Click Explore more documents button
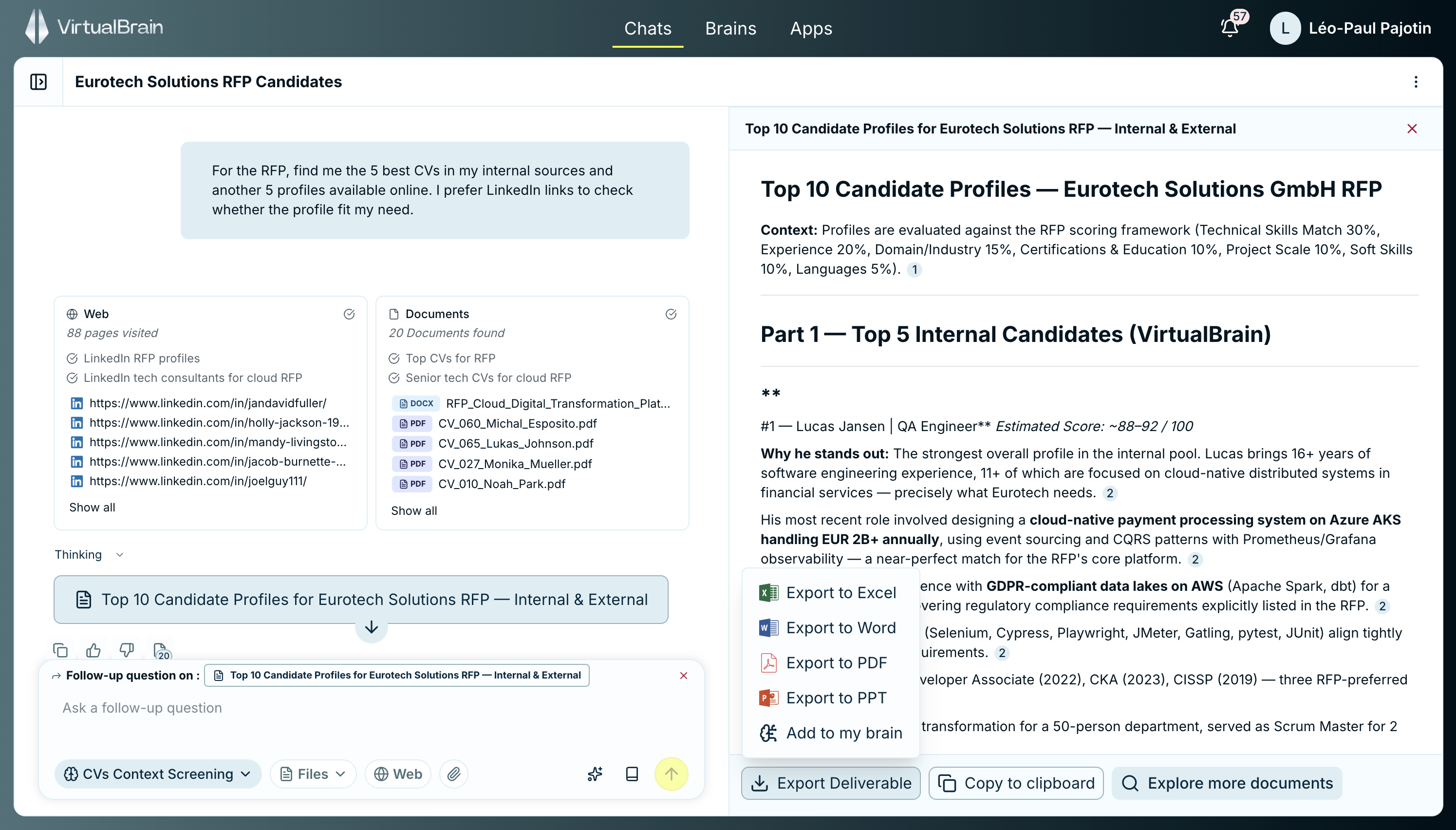Screen dimensions: 1456x830 (1227, 783)
